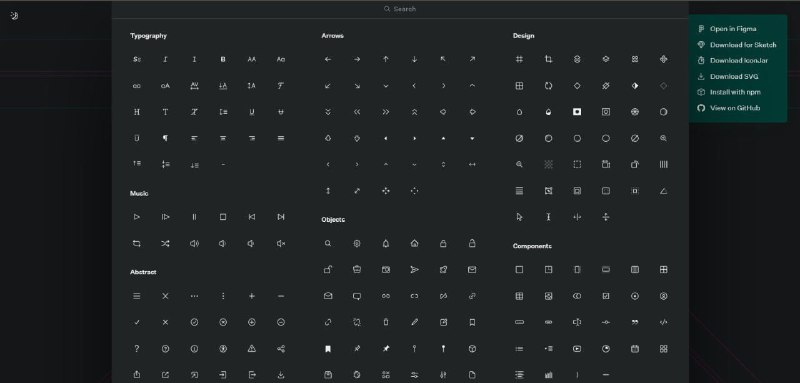Select the heading H icon
Viewport: 800px width, 383px height.
tap(137, 112)
